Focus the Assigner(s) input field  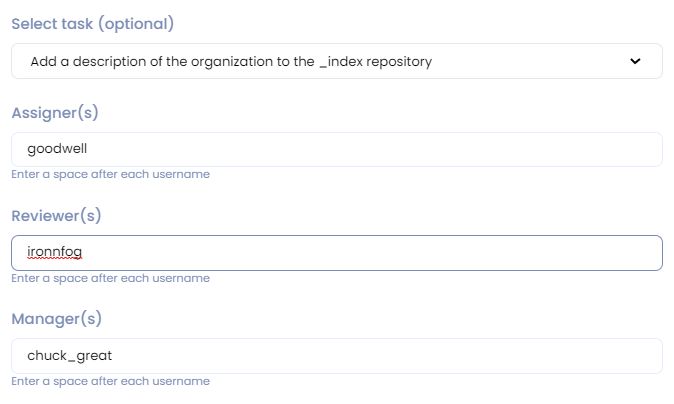(336, 150)
